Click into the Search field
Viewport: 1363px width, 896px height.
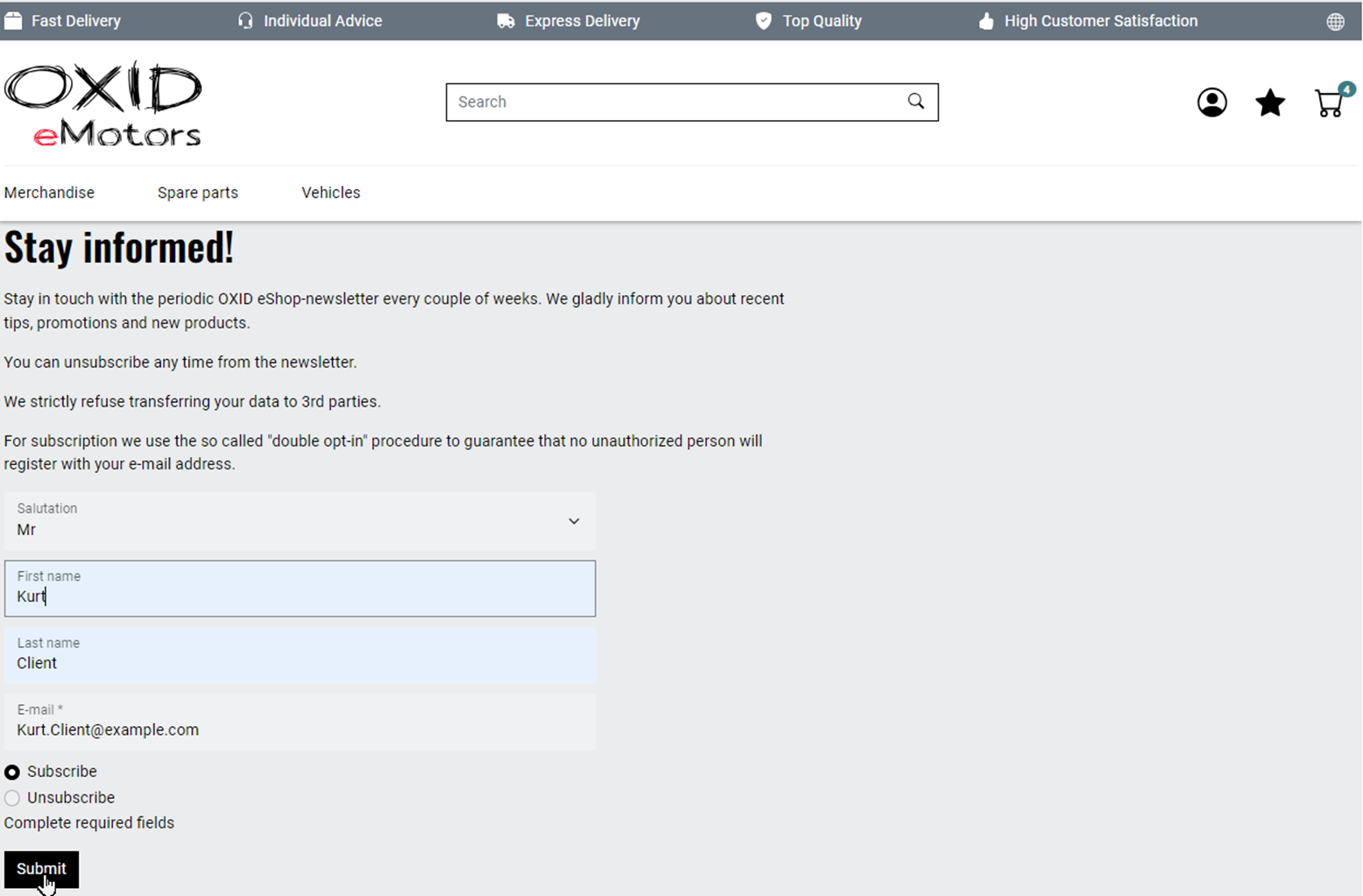click(674, 102)
